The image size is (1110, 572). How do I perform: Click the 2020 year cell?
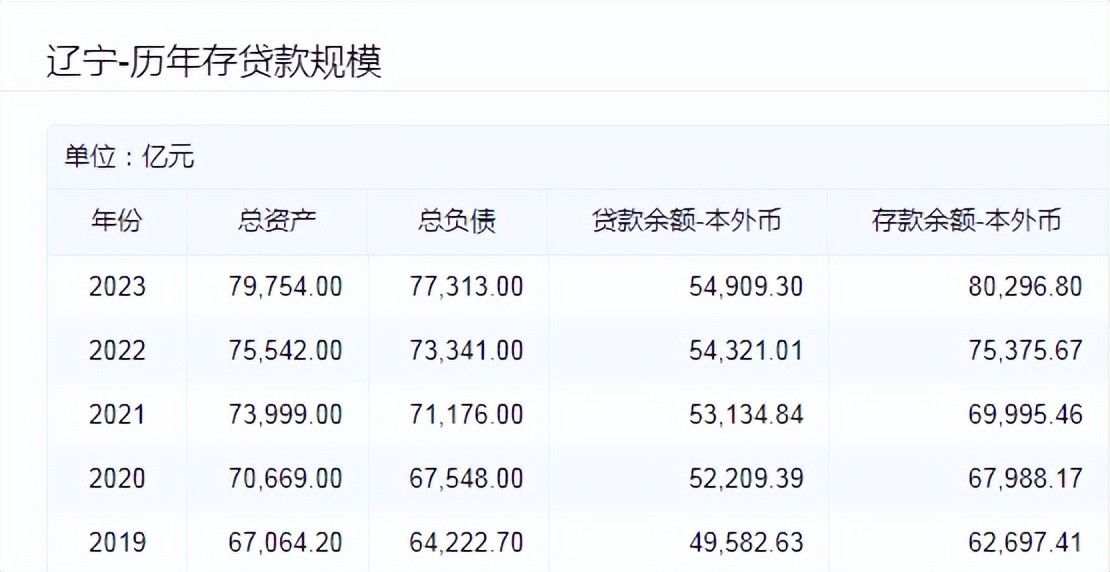tap(117, 479)
